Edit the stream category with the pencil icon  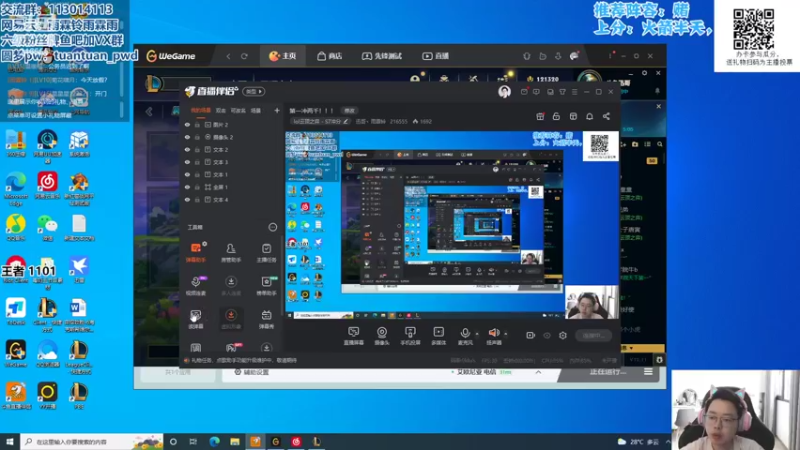click(x=345, y=121)
